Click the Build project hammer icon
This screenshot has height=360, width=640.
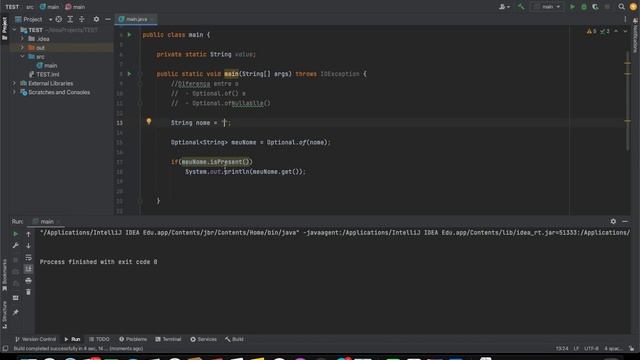[x=521, y=7]
